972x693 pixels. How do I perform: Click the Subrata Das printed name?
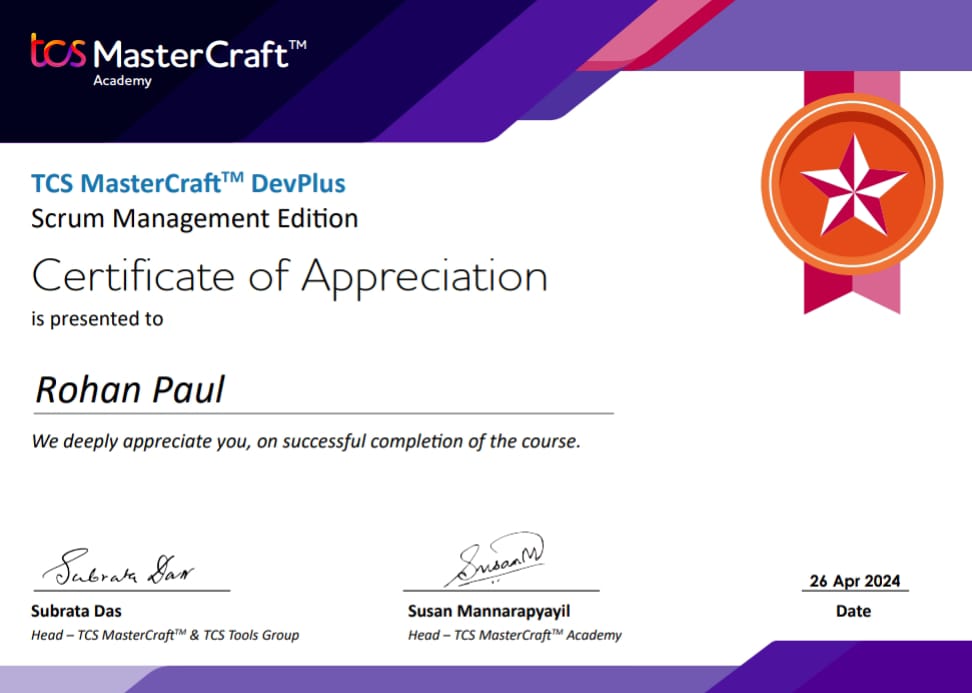coord(76,611)
